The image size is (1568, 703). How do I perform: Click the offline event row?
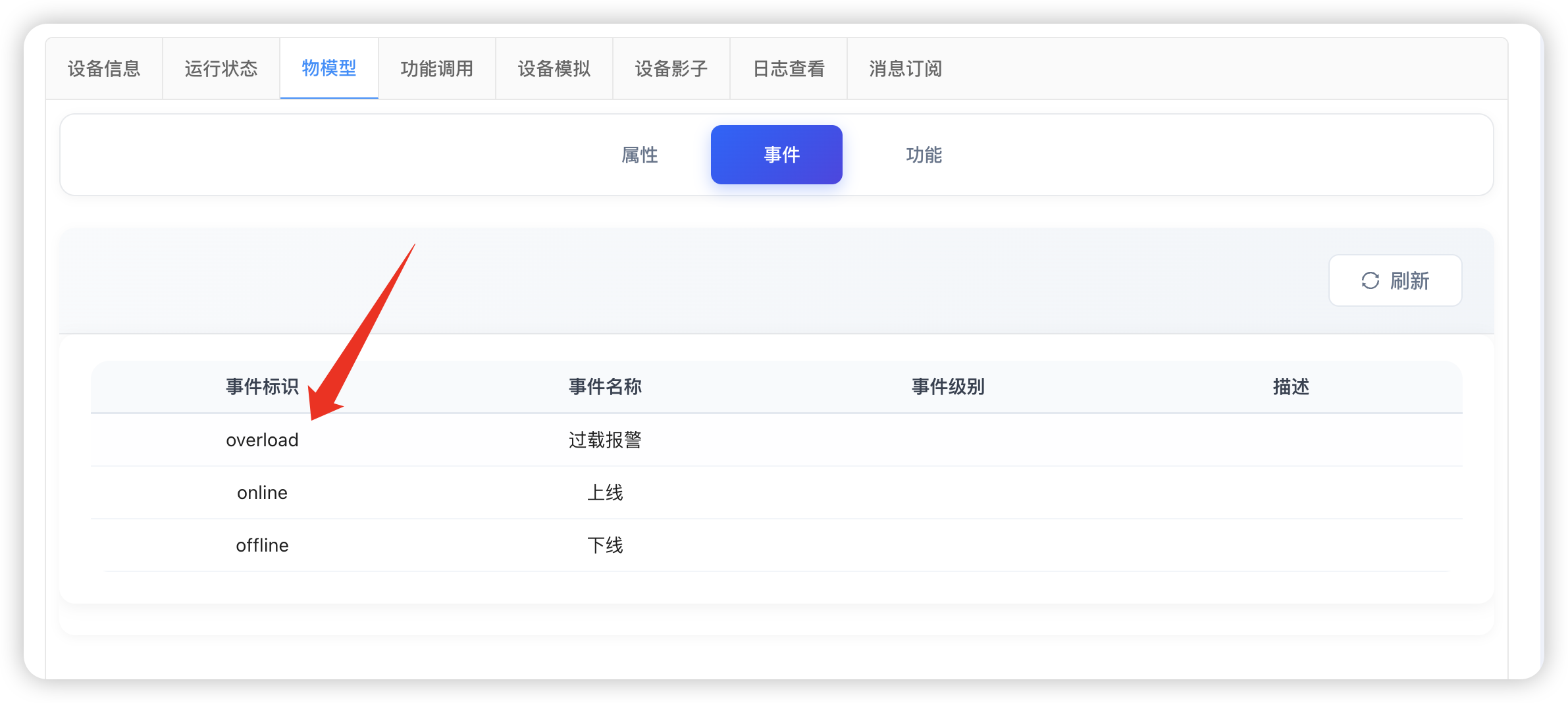pyautogui.click(x=262, y=545)
